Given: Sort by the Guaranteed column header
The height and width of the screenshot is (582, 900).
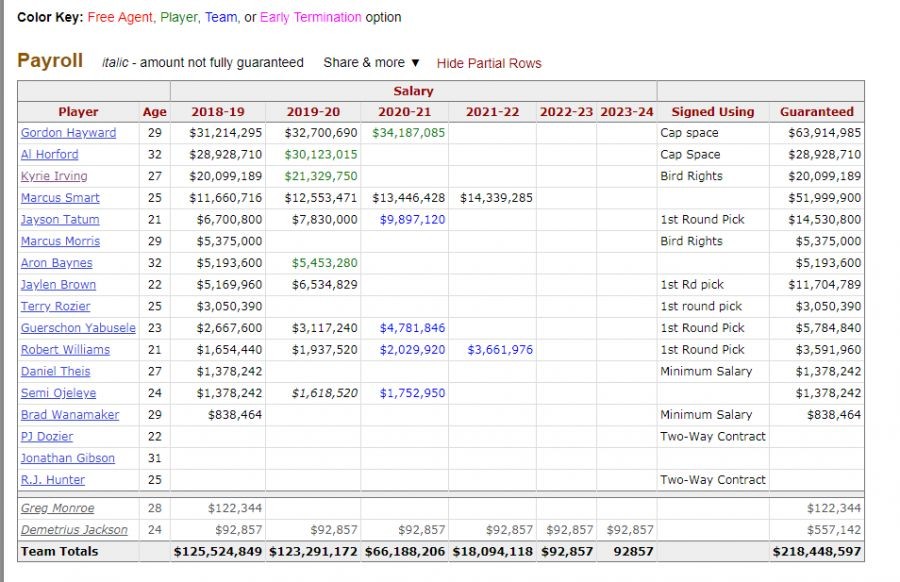Looking at the screenshot, I should click(817, 112).
